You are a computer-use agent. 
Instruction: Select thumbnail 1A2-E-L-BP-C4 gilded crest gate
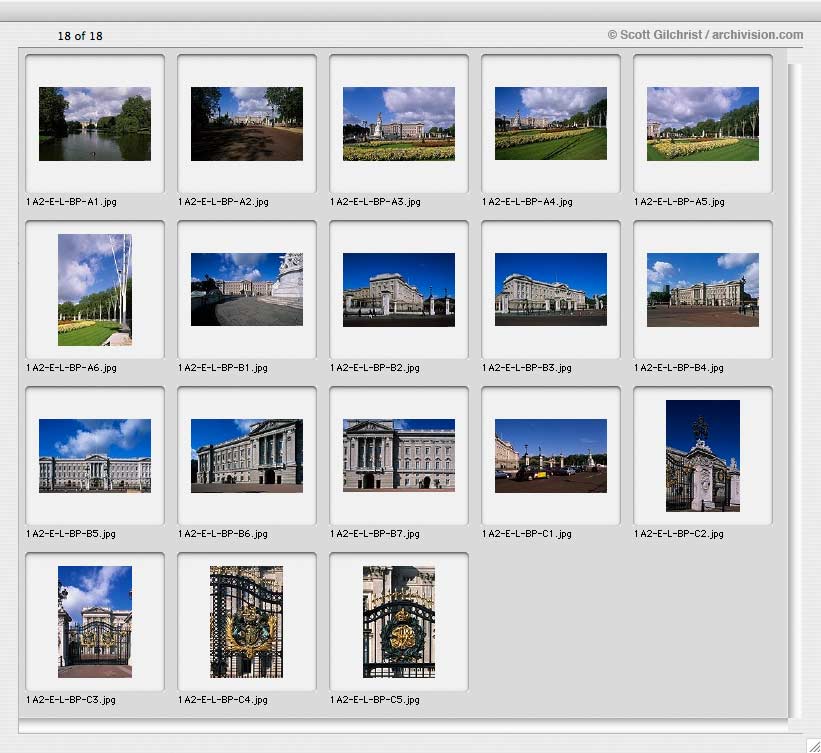[x=247, y=622]
